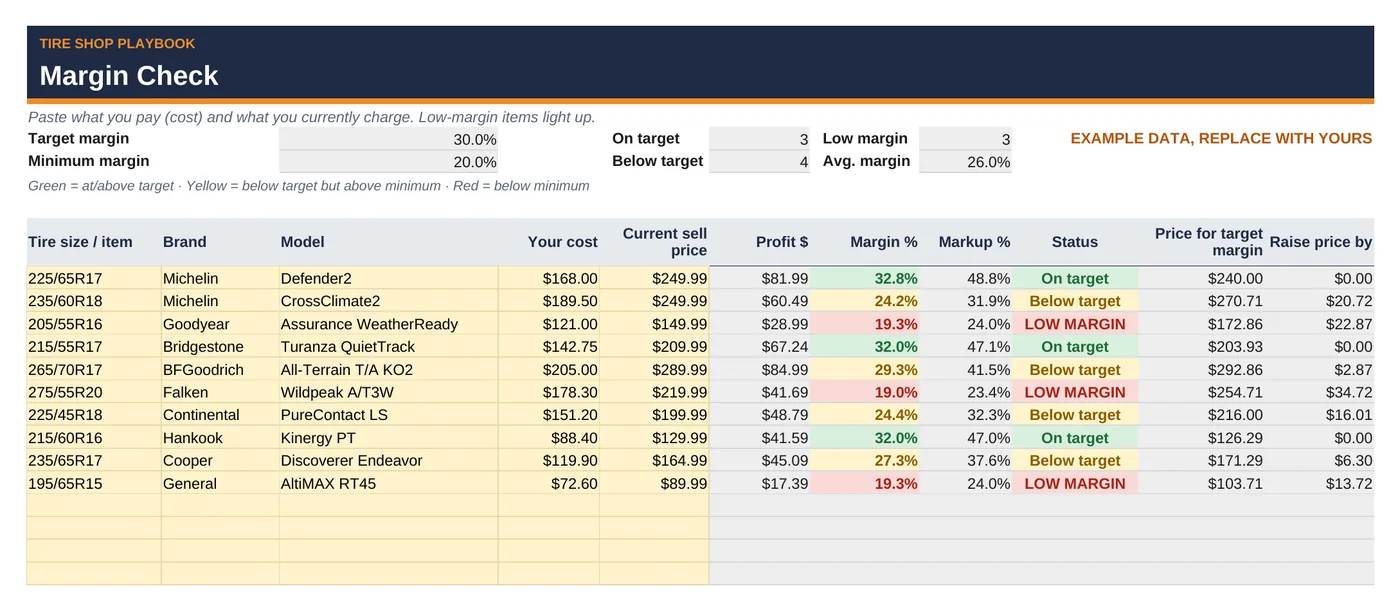
Task: Select the On target status for Hankook row
Action: 1075,438
